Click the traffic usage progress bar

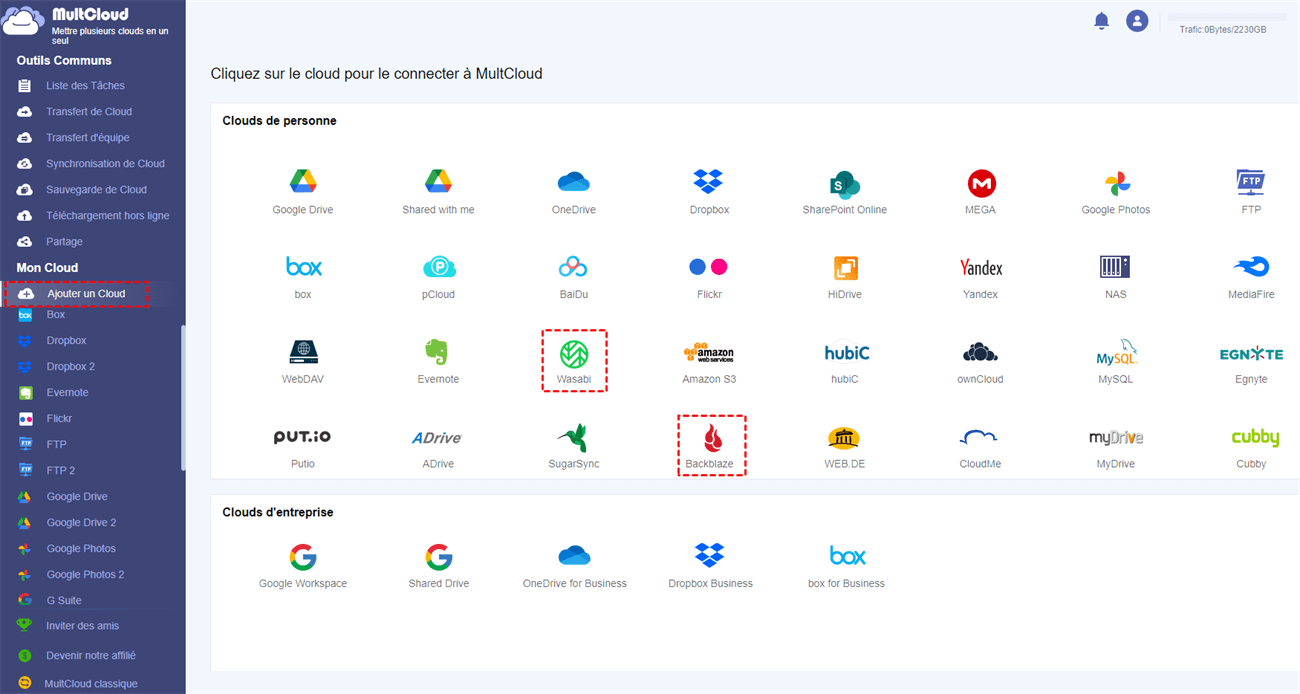click(1227, 18)
